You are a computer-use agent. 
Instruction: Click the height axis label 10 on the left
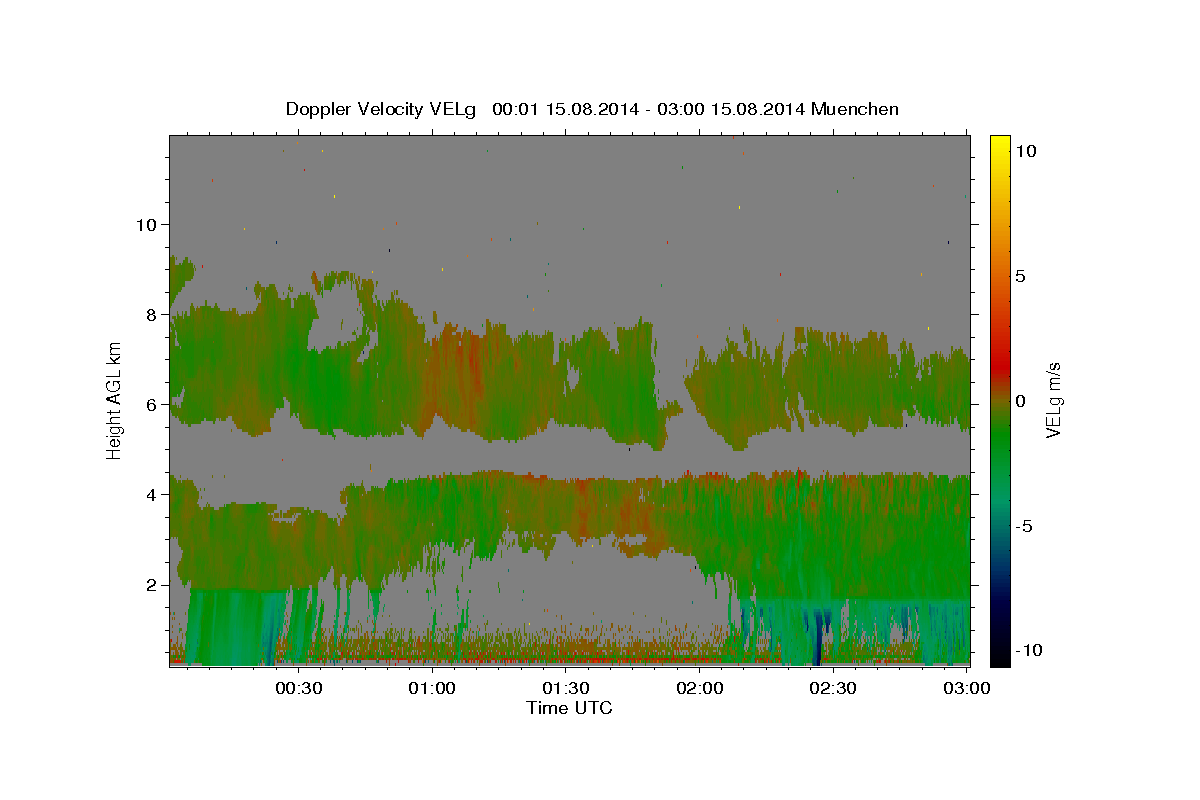point(148,224)
